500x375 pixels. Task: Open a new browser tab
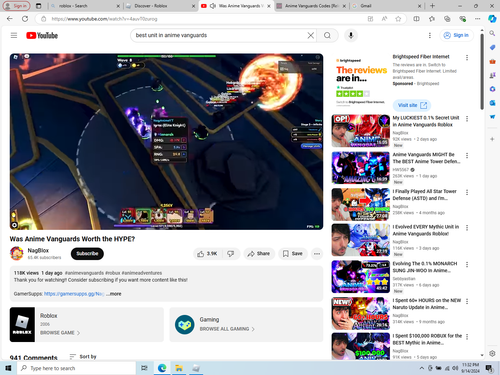coord(432,6)
